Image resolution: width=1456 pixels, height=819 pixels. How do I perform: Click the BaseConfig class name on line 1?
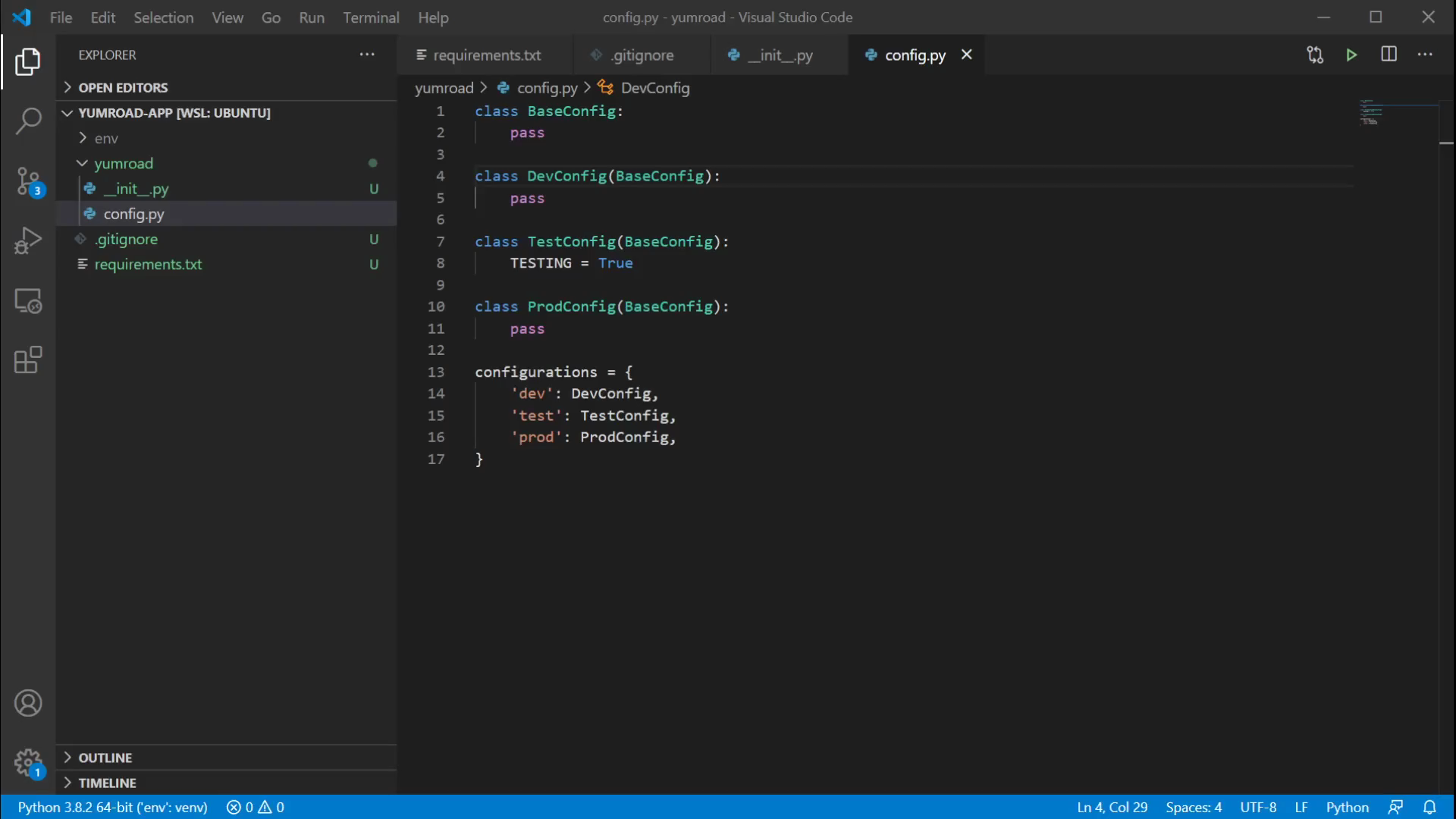pyautogui.click(x=571, y=111)
